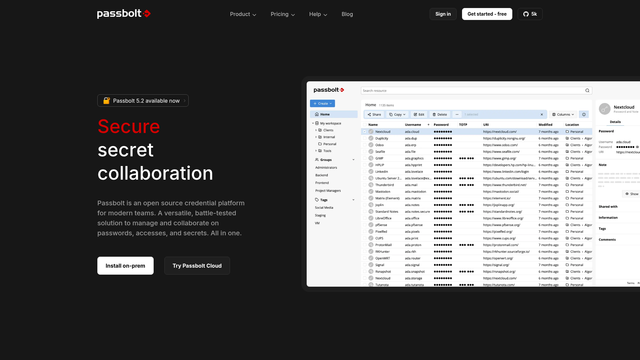The height and width of the screenshot is (360, 640).
Task: Go to the Blog page
Action: 347,14
